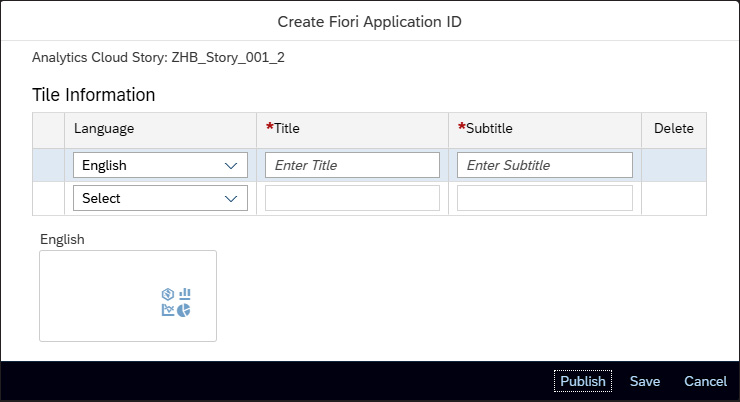The image size is (740, 402).
Task: Focus the Enter Title input field
Action: (x=352, y=165)
